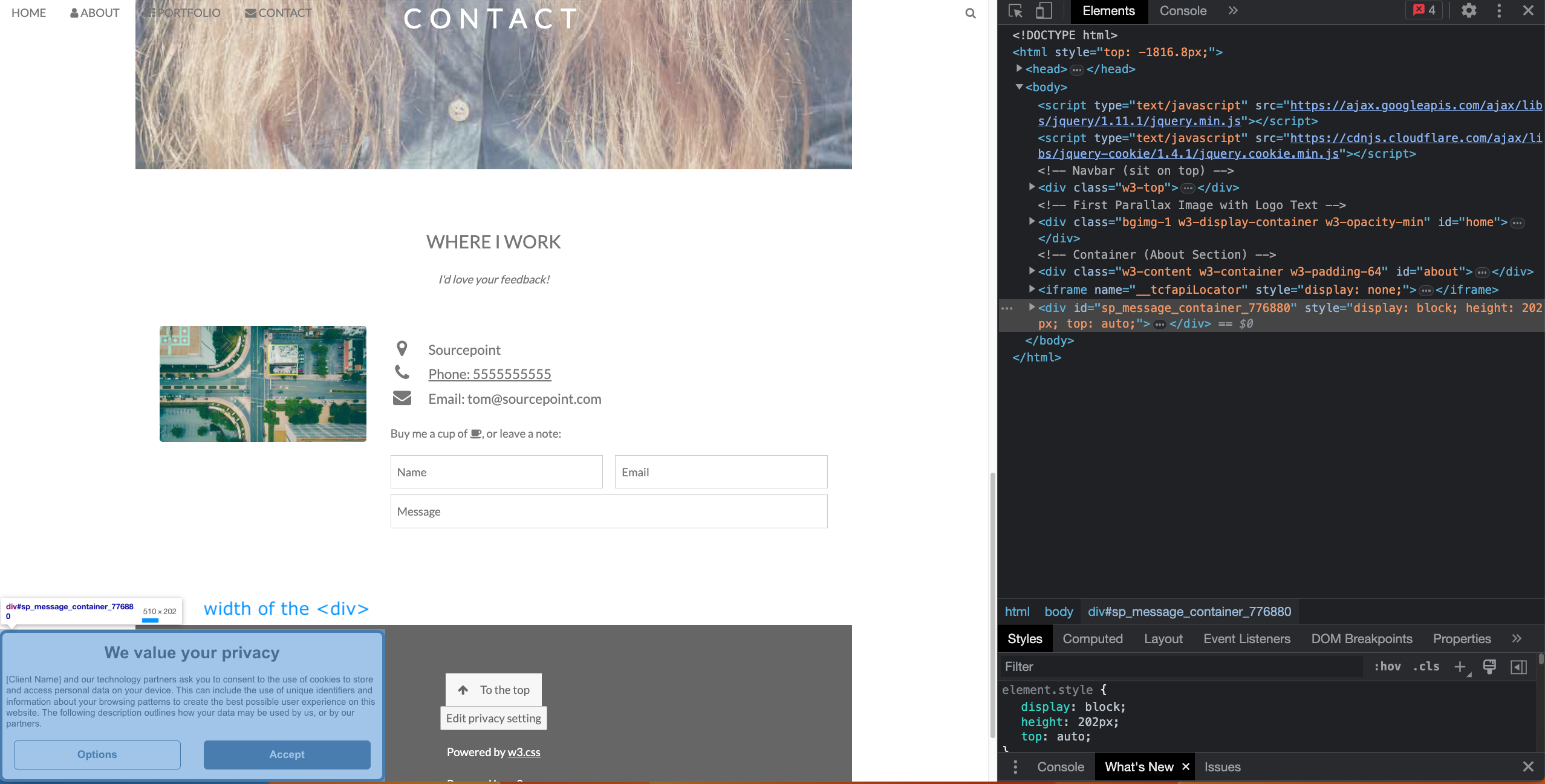Click the html breadcrumb
Screen dimensions: 1545x784
(x=1017, y=611)
